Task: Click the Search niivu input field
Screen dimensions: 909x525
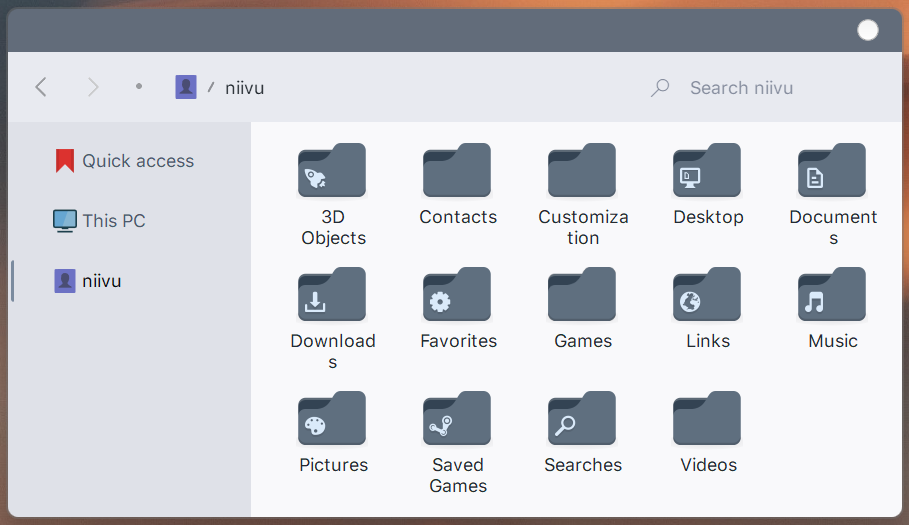Action: point(760,88)
